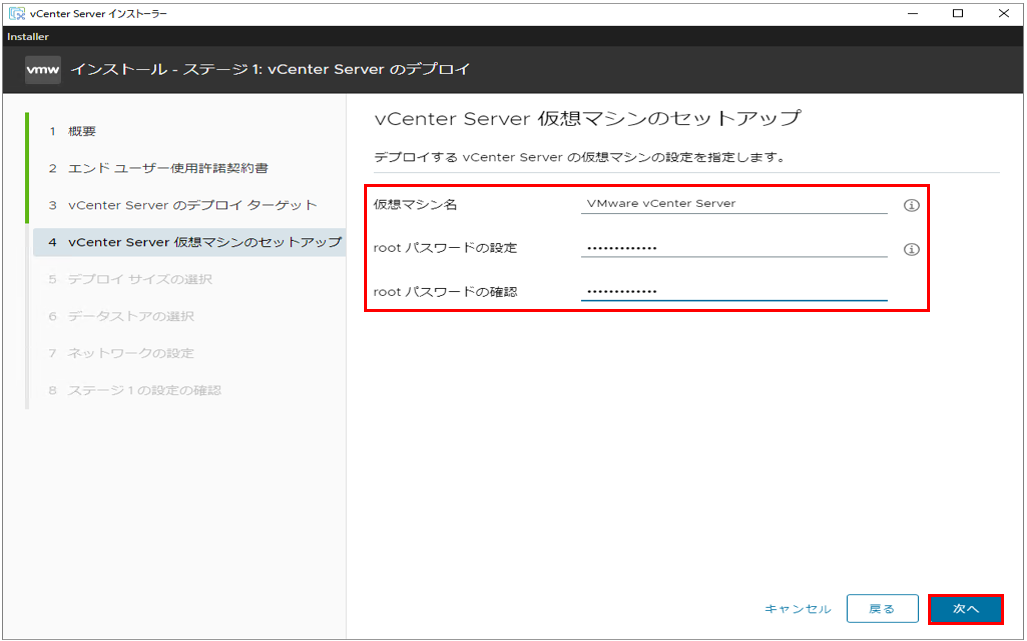This screenshot has height=641, width=1027.
Task: Click the 戻る button
Action: coord(882,609)
